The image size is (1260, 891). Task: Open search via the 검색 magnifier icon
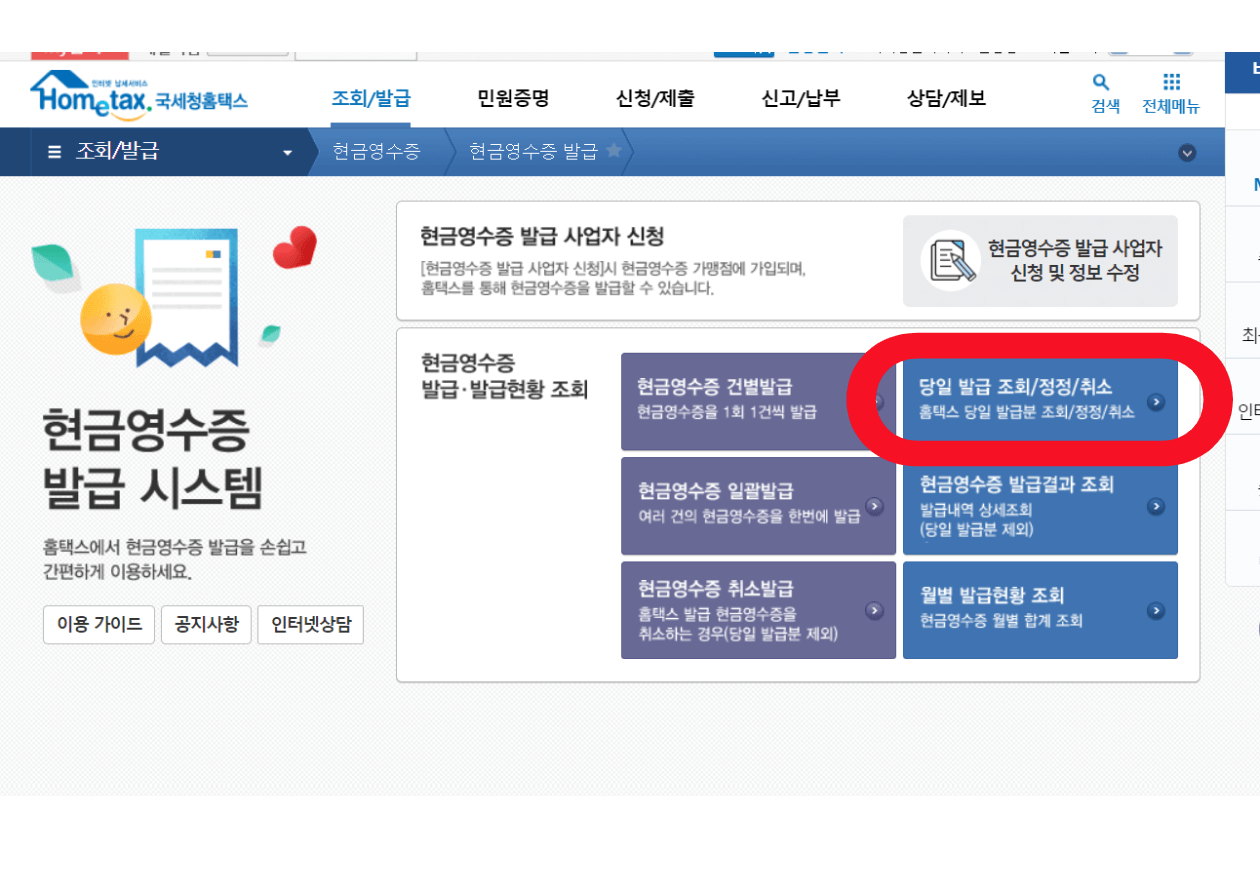tap(1101, 85)
